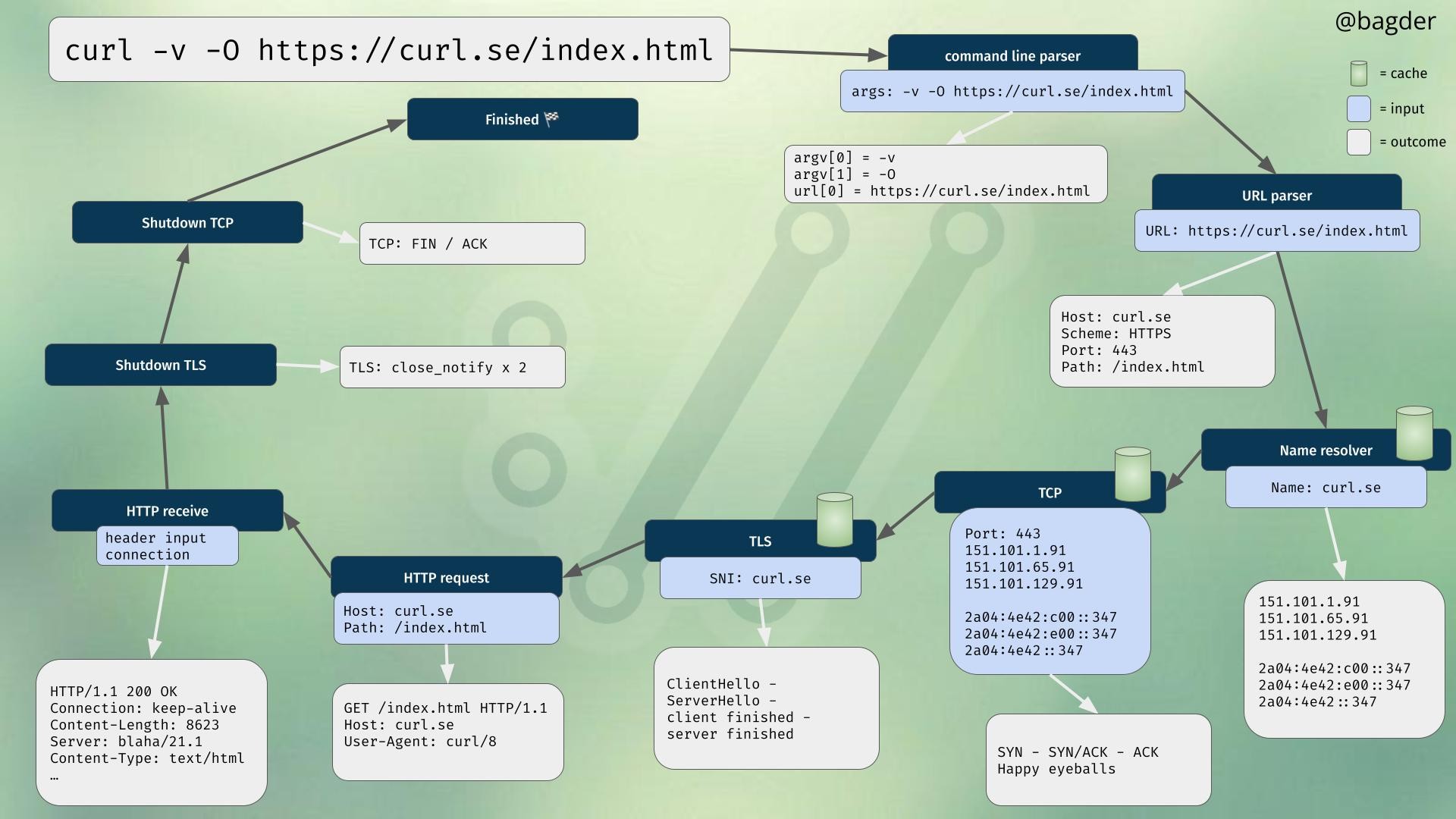Click the HTTP receive header box
This screenshot has height=819, width=1456.
tap(167, 510)
